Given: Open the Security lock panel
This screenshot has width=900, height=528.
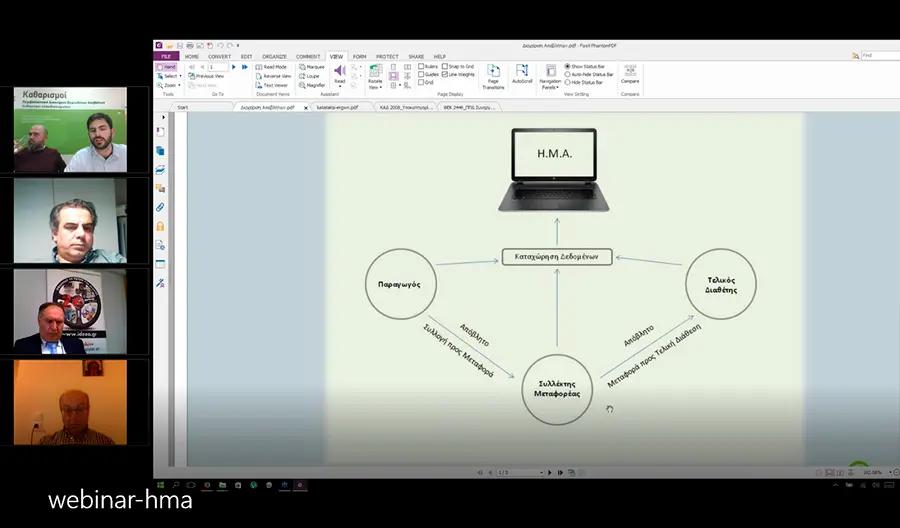Looking at the screenshot, I should point(160,227).
